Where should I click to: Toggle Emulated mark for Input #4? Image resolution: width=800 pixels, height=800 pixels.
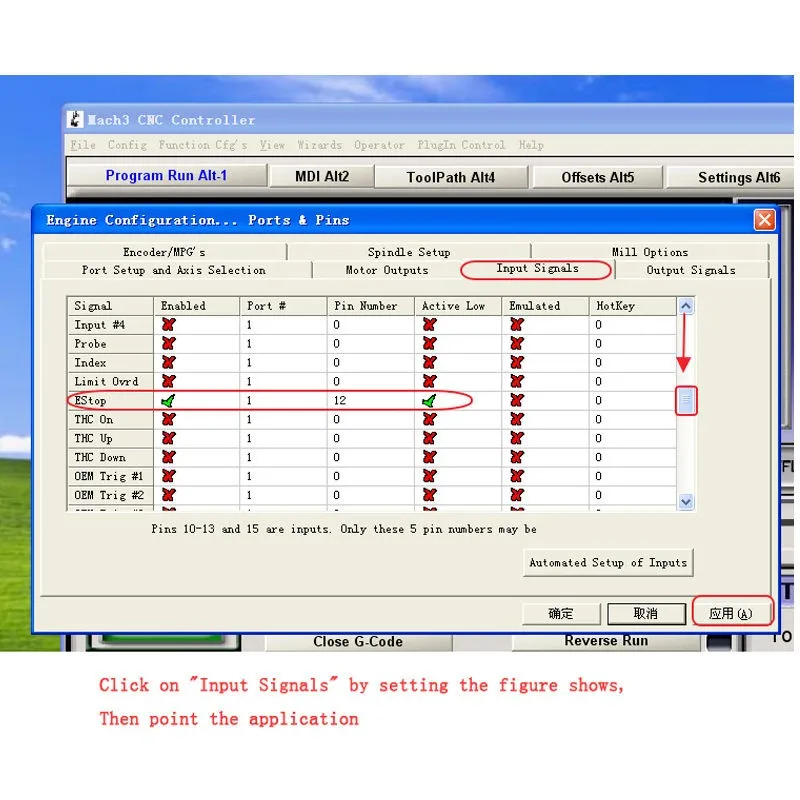tap(517, 324)
